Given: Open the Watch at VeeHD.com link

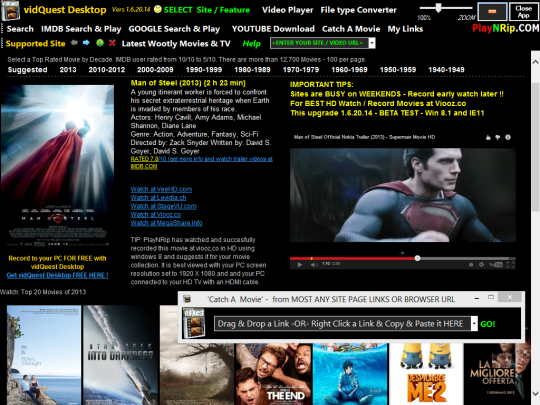Looking at the screenshot, I should (x=161, y=189).
